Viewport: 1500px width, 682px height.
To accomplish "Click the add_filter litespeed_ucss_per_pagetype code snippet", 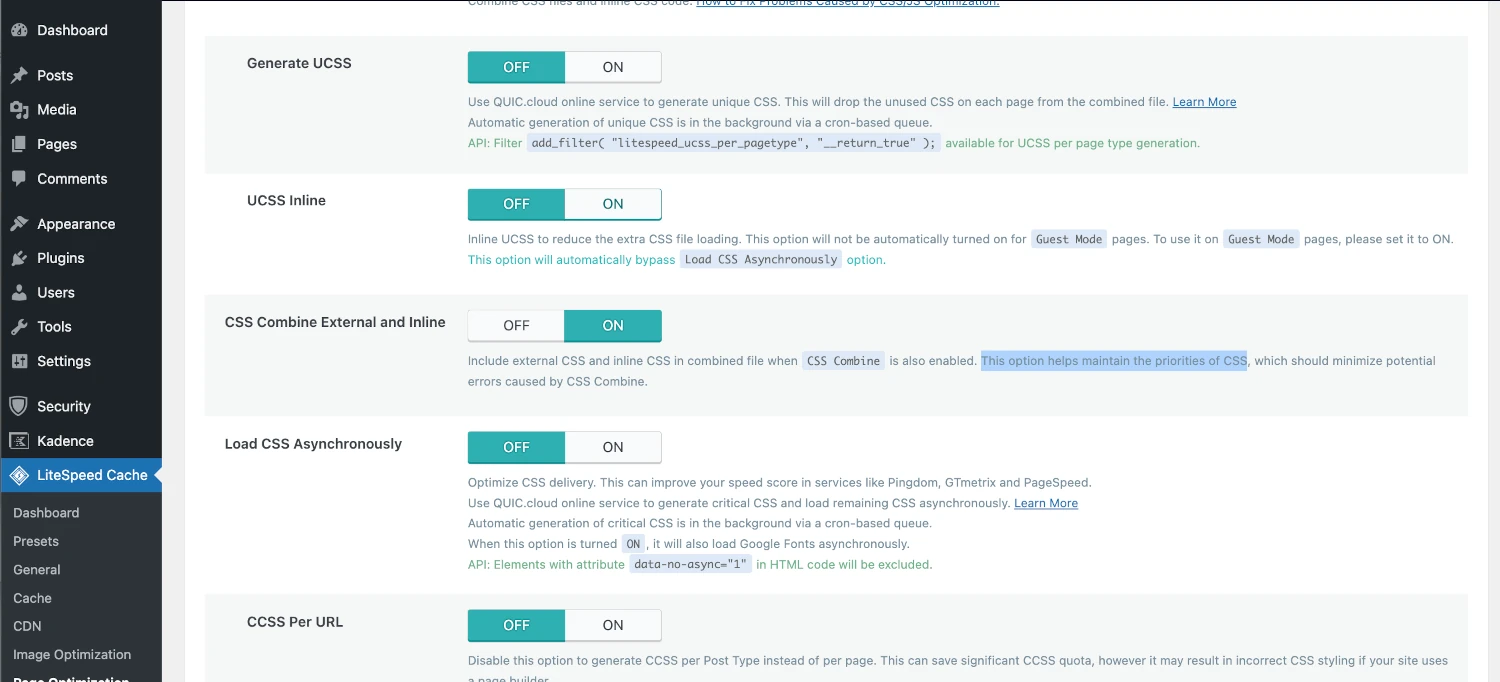I will (734, 143).
